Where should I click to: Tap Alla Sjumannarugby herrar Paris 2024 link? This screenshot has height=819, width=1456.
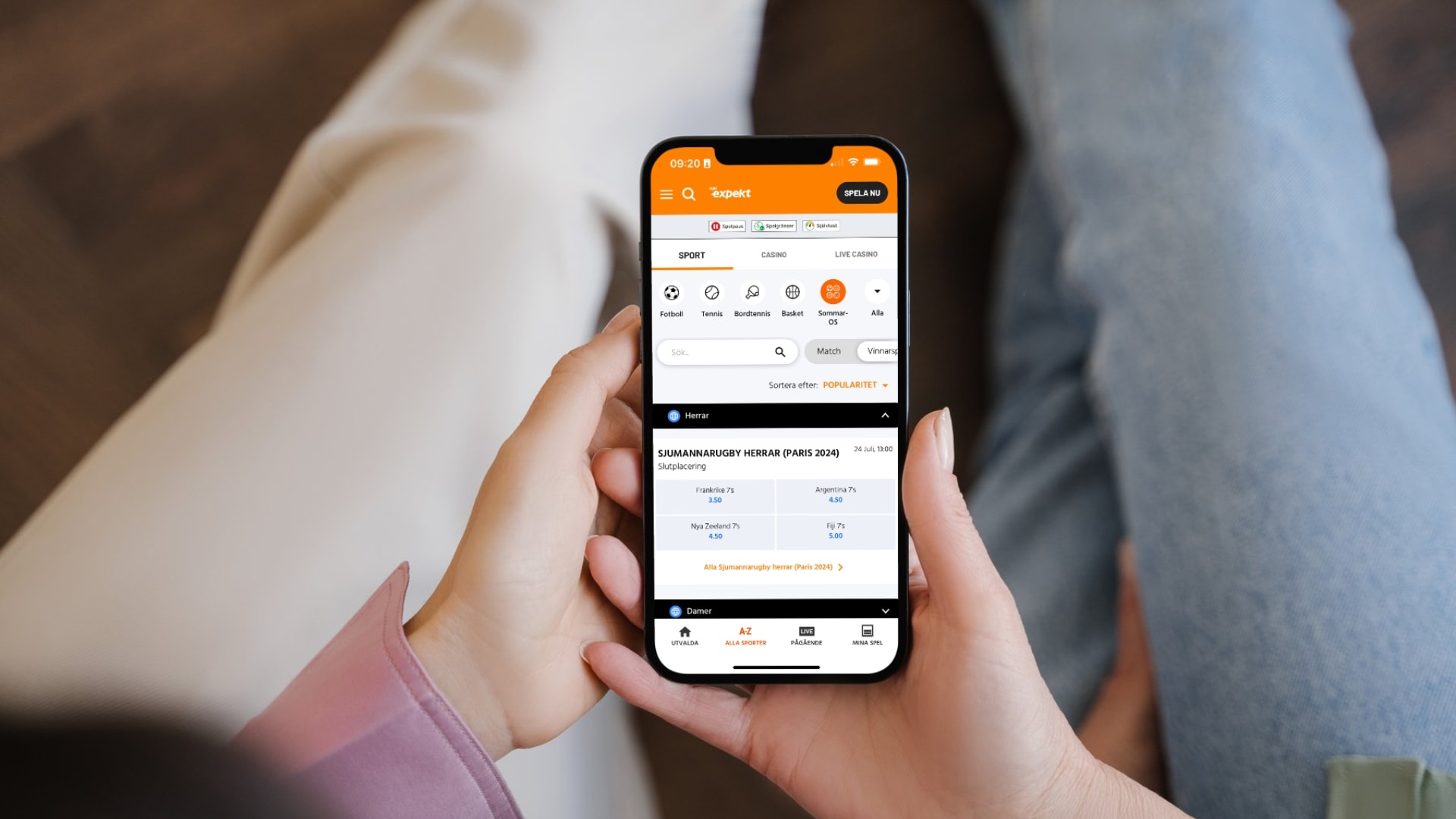point(774,567)
